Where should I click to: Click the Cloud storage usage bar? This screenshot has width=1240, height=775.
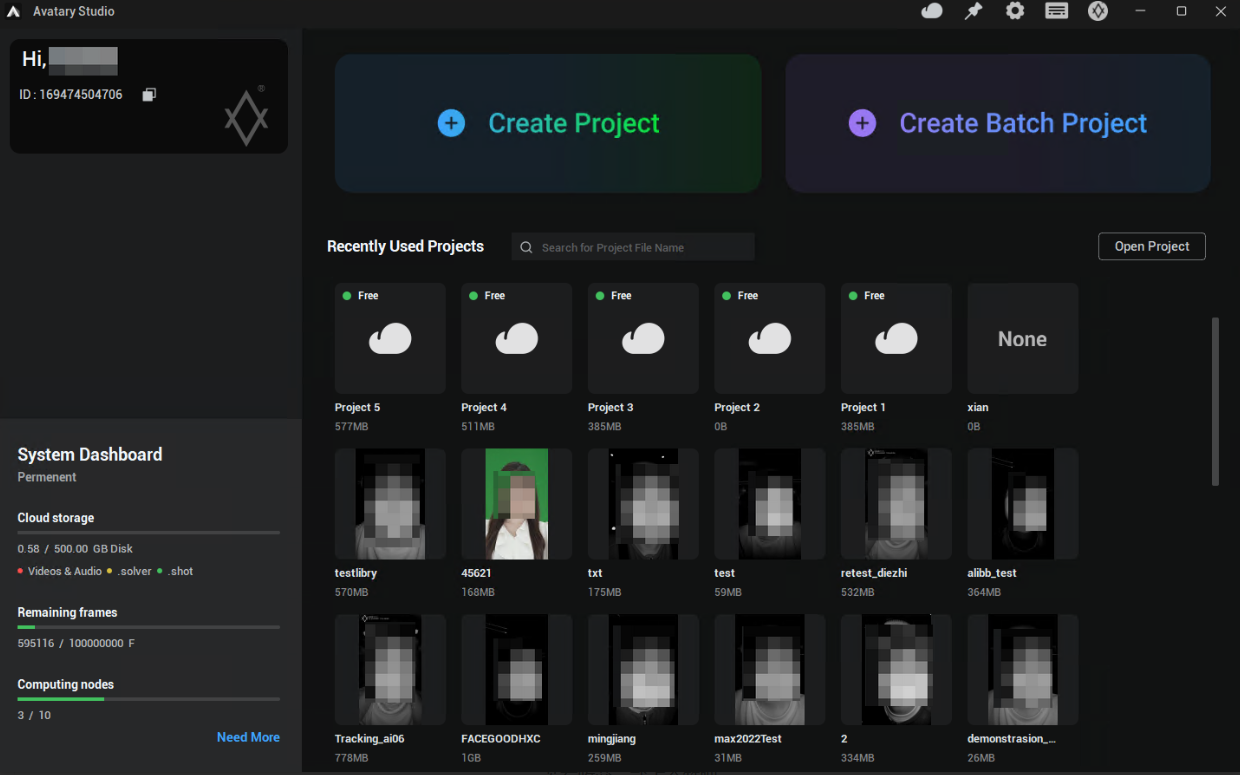[148, 533]
